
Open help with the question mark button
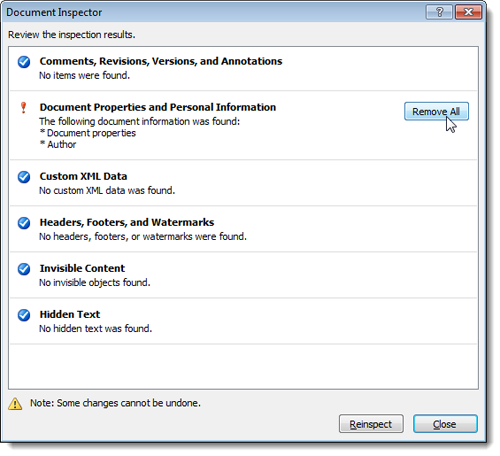coord(439,12)
